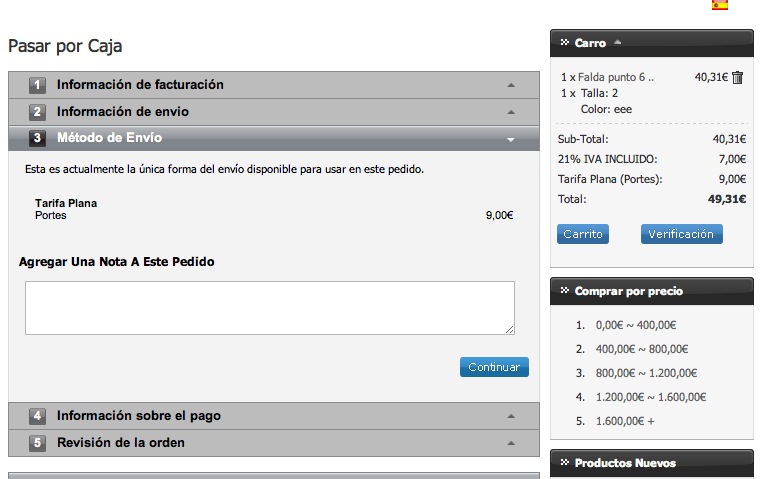Expand Información de facturación with its arrow
Image resolution: width=776 pixels, height=479 pixels.
click(x=510, y=85)
